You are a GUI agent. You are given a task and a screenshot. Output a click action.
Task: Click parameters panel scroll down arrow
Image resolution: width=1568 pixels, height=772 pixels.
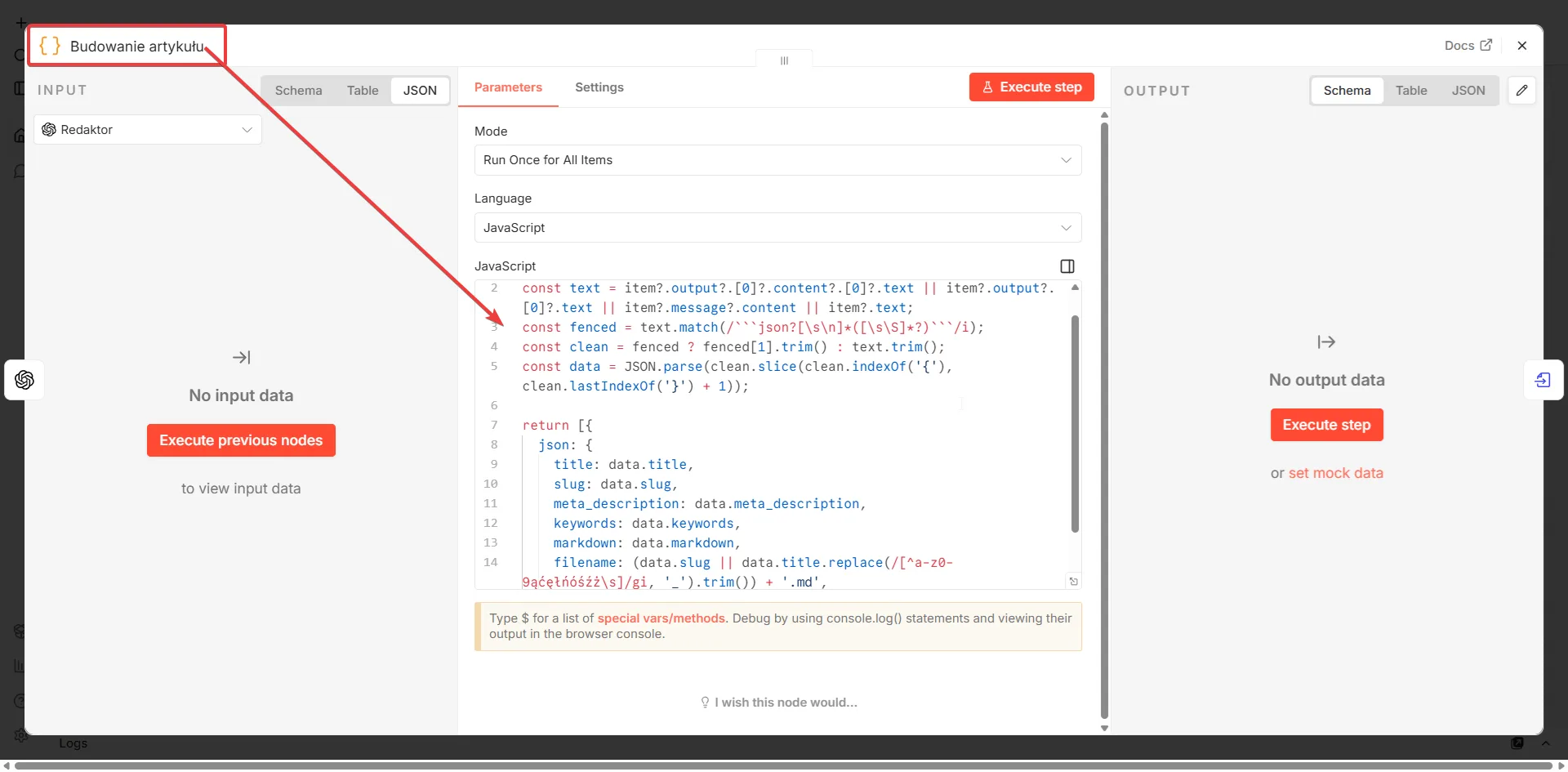click(x=1104, y=728)
